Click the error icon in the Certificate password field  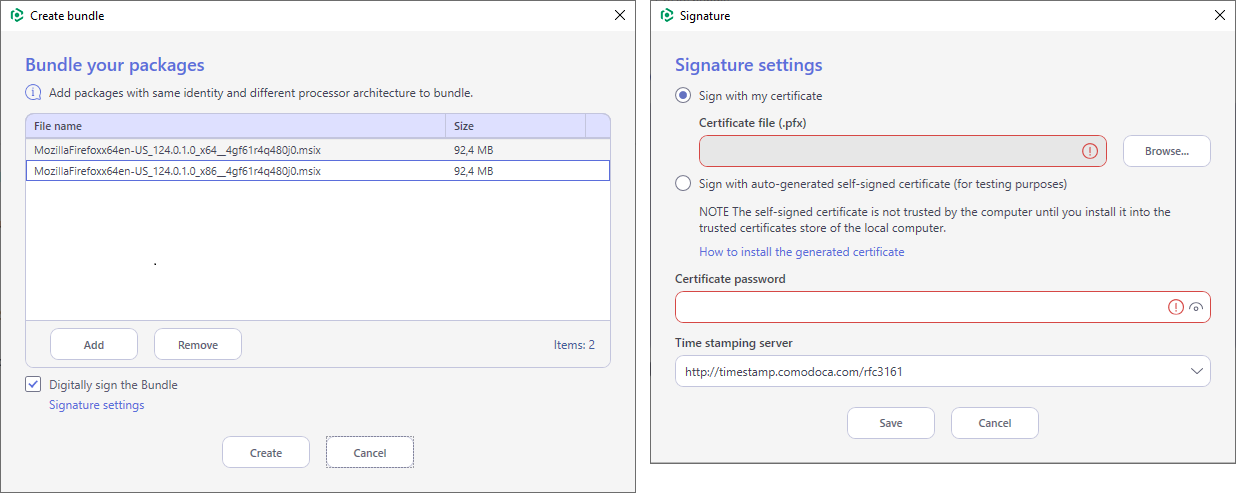point(1176,307)
